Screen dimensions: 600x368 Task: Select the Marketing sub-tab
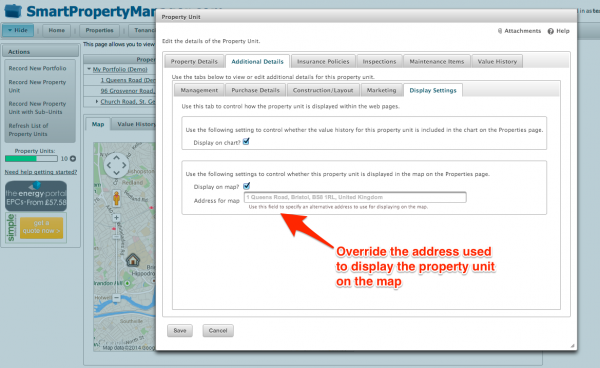coord(381,90)
